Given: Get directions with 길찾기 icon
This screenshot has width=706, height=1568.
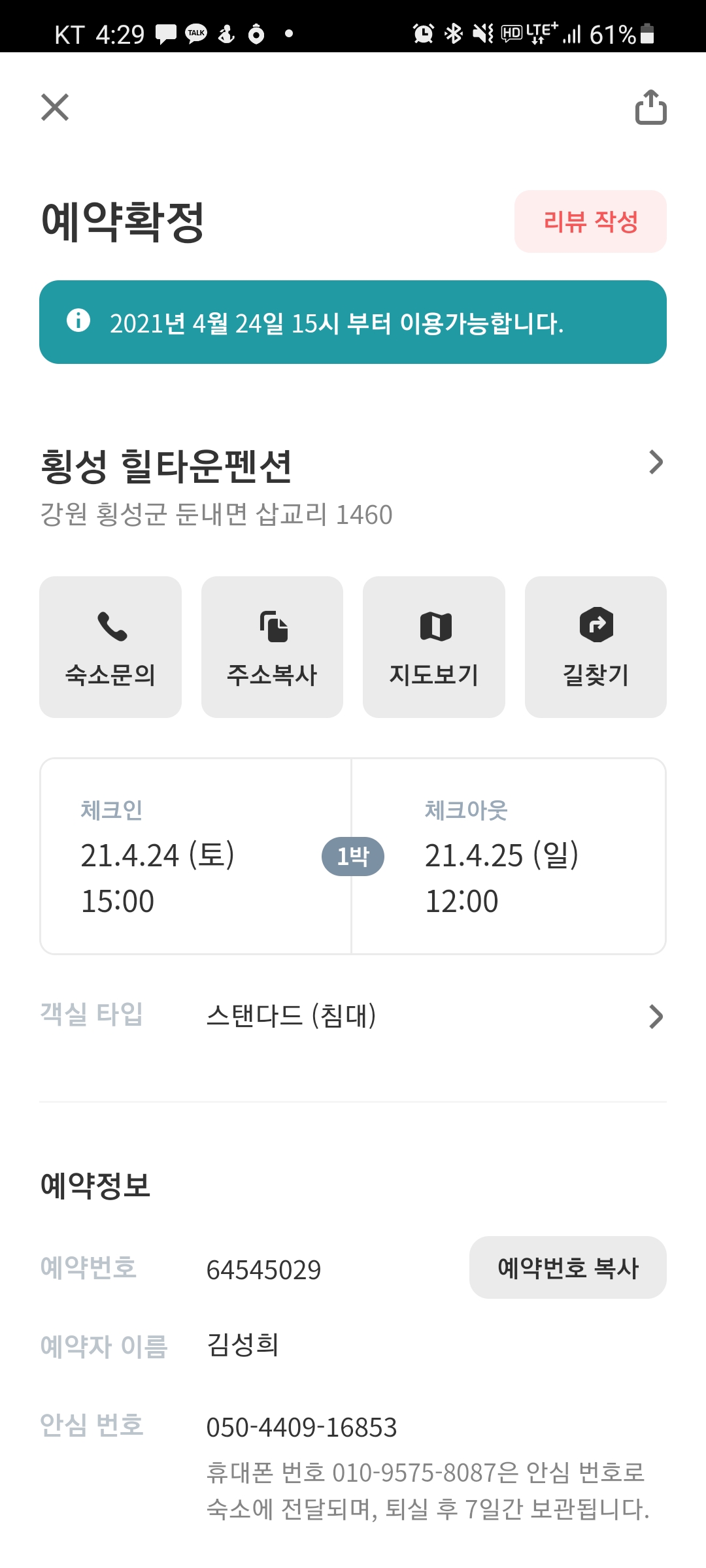Looking at the screenshot, I should click(596, 625).
